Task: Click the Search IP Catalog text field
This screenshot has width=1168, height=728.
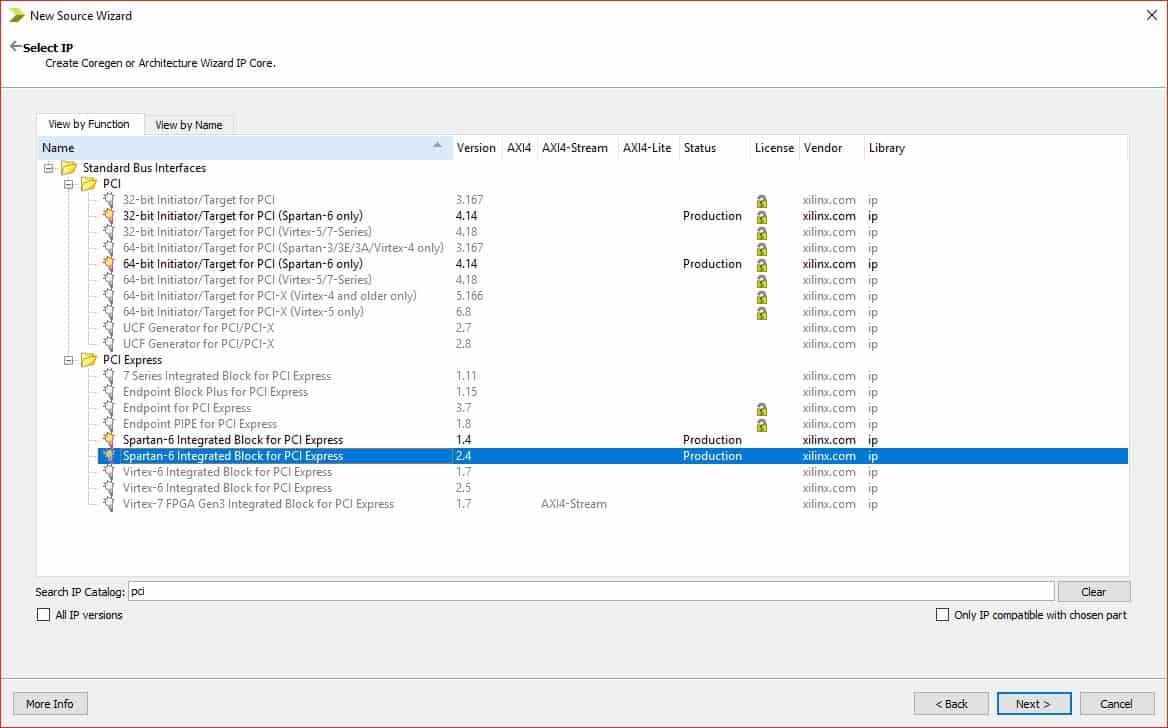Action: 590,591
